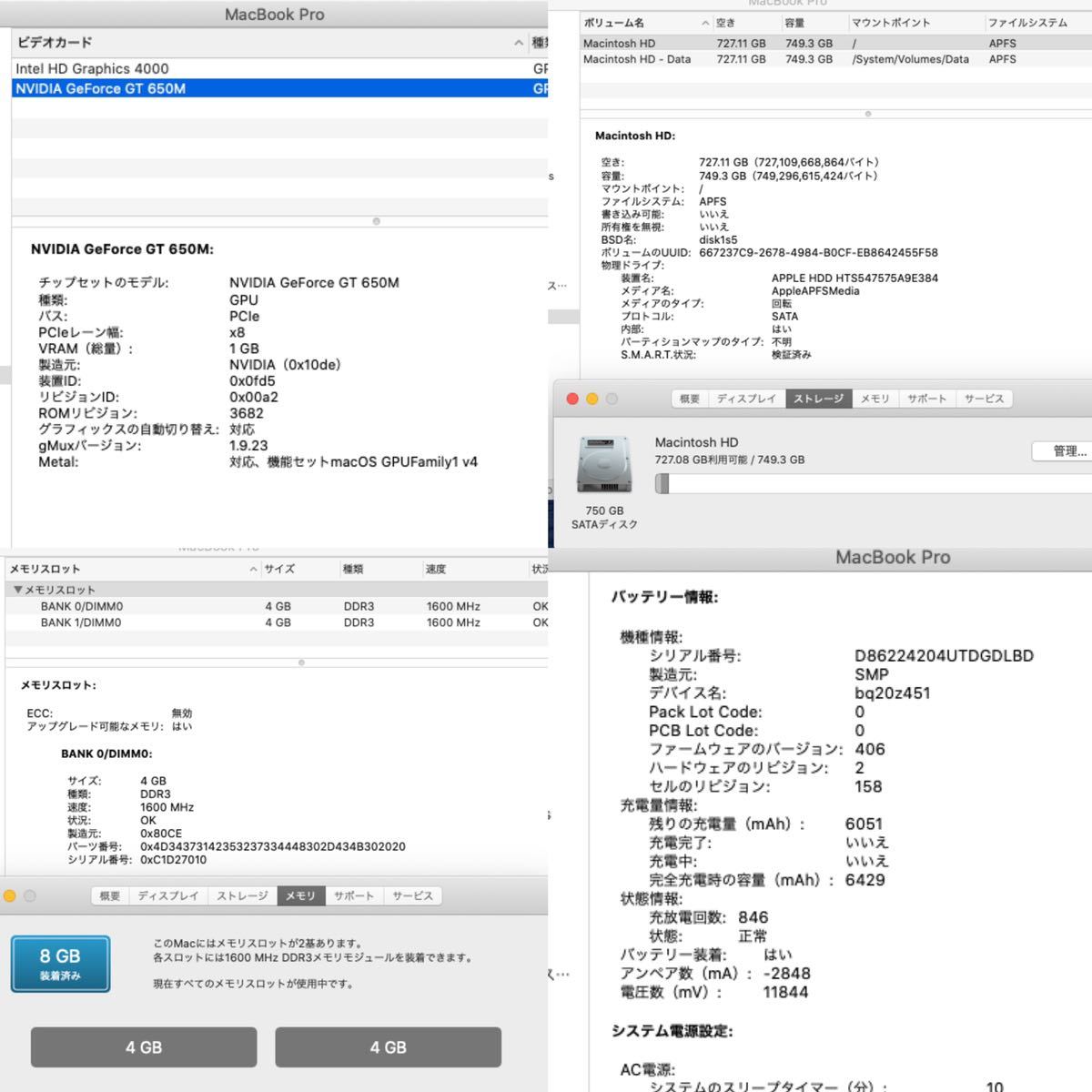This screenshot has height=1092, width=1092.
Task: Click battery device name bq20z451
Action: pyautogui.click(x=892, y=693)
